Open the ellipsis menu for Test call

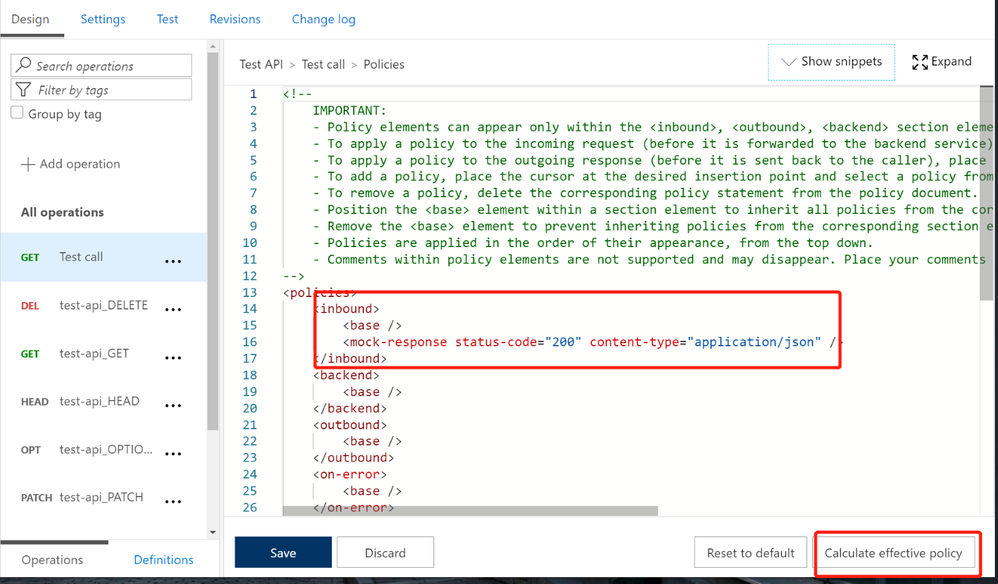pos(173,261)
